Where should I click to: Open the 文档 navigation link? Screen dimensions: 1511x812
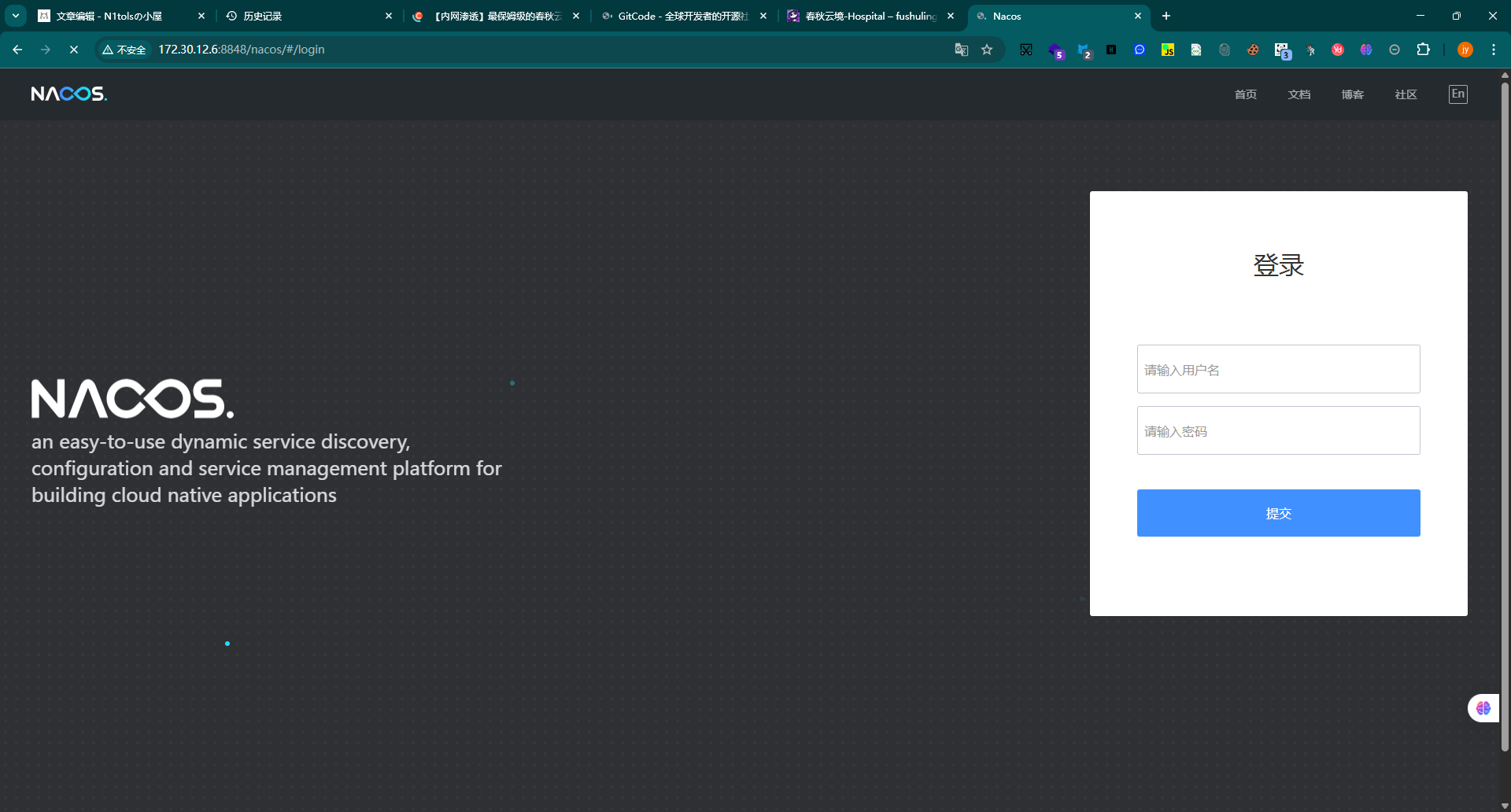pos(1299,94)
